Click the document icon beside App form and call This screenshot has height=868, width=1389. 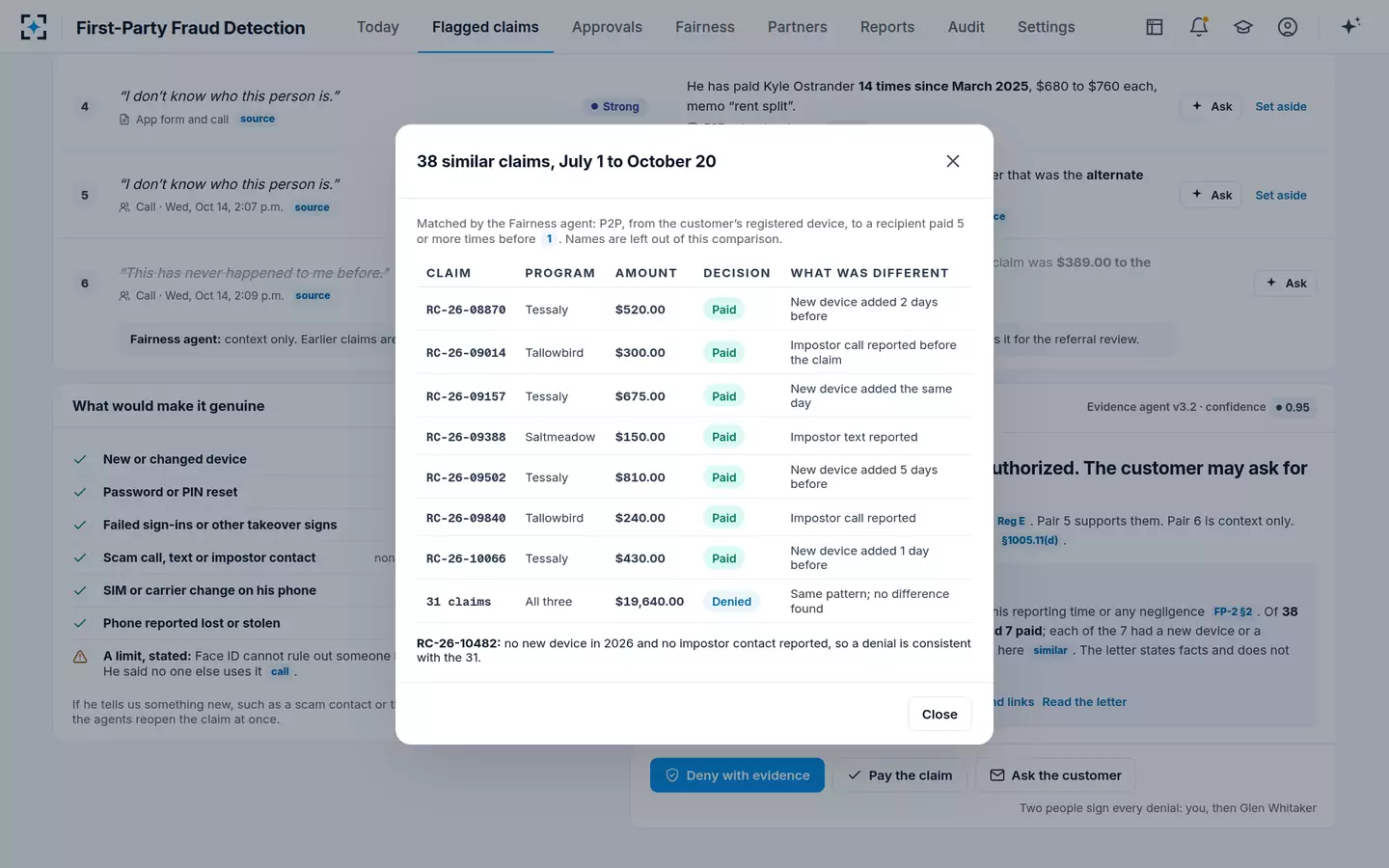pyautogui.click(x=124, y=120)
